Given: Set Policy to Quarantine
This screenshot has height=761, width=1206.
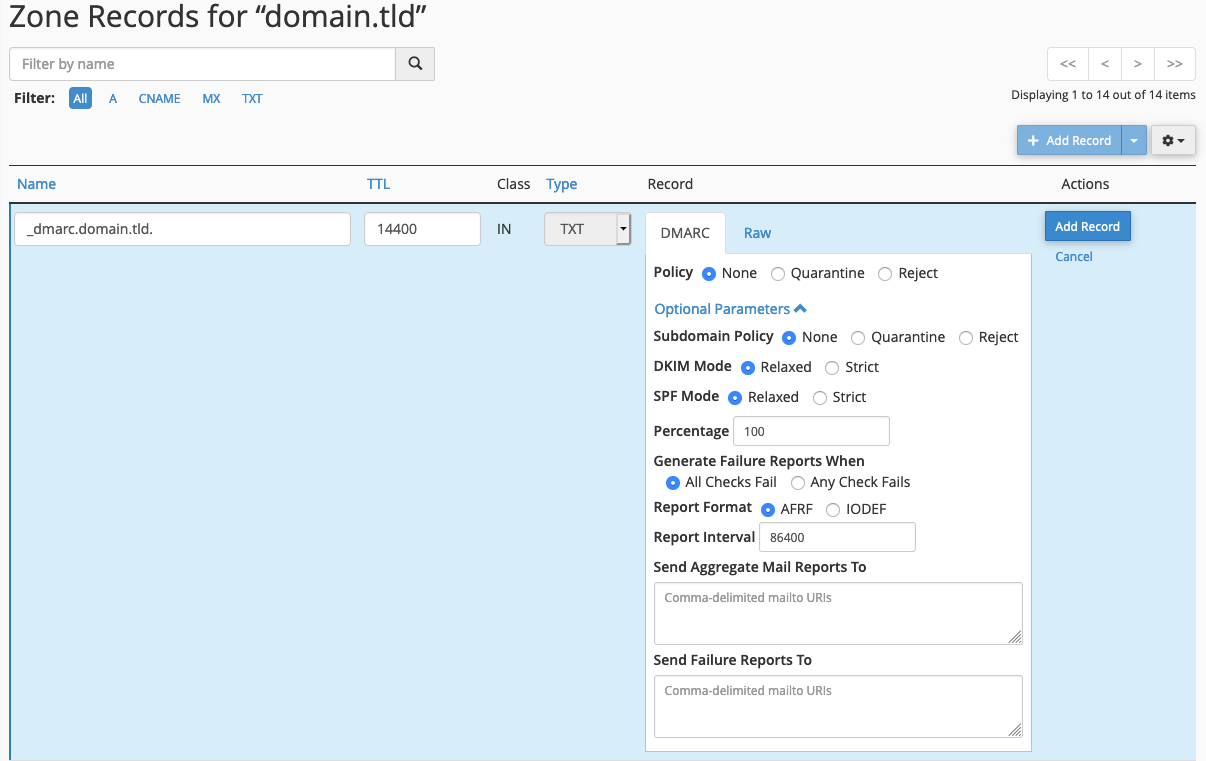Looking at the screenshot, I should [778, 274].
